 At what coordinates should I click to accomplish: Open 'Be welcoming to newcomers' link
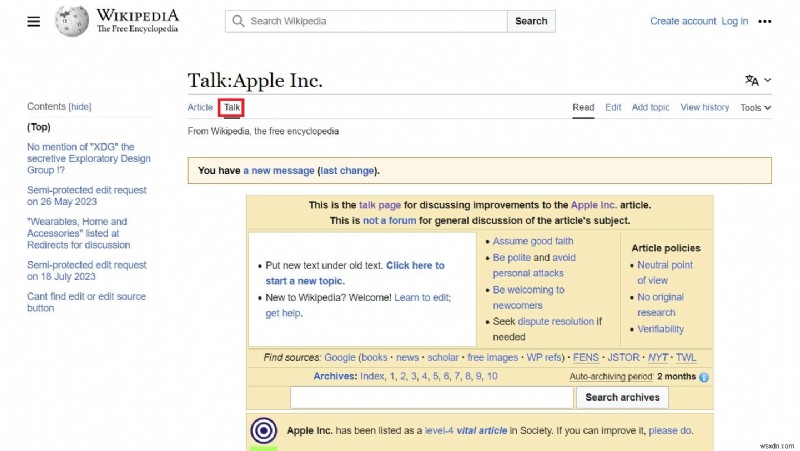pos(528,297)
